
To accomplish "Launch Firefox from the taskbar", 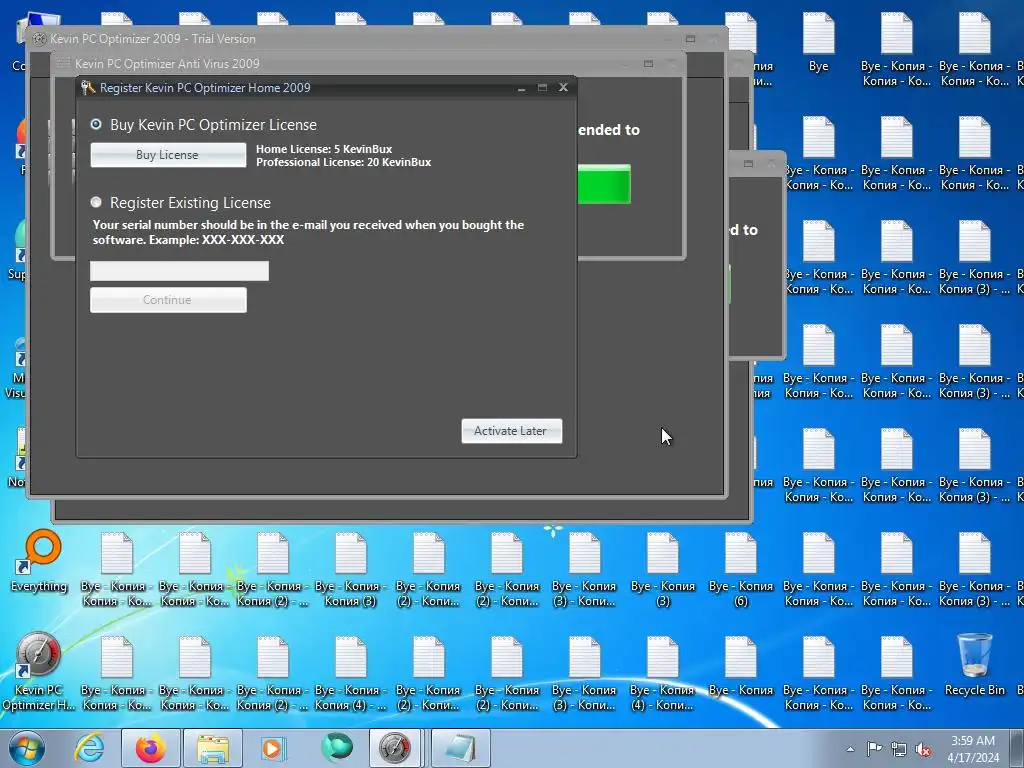I will (150, 748).
